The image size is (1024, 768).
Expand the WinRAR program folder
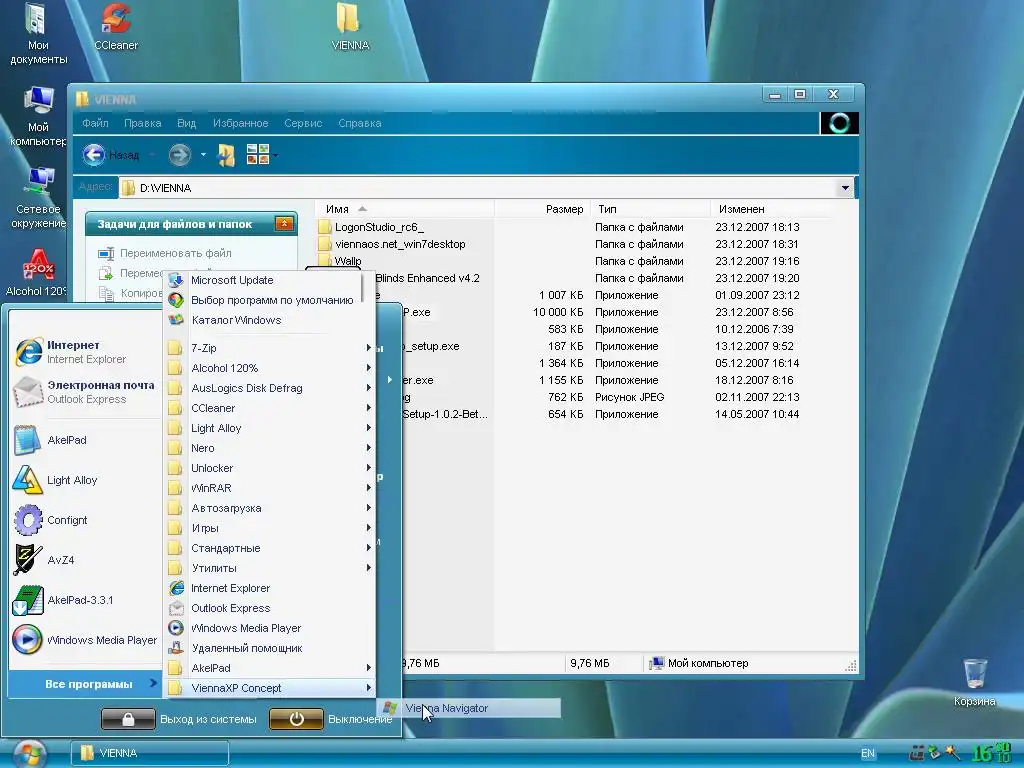click(270, 488)
